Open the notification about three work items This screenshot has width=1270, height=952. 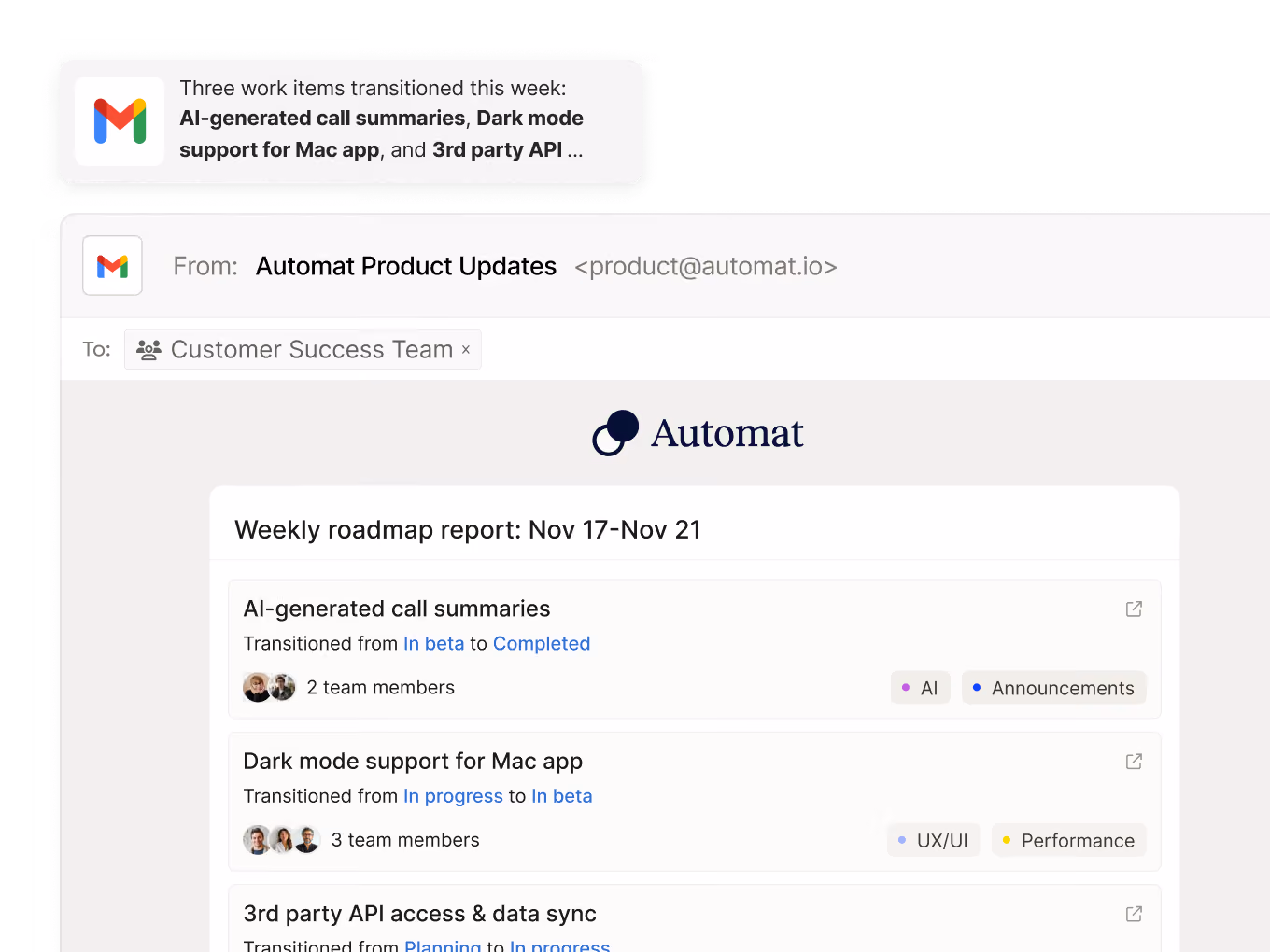point(351,121)
